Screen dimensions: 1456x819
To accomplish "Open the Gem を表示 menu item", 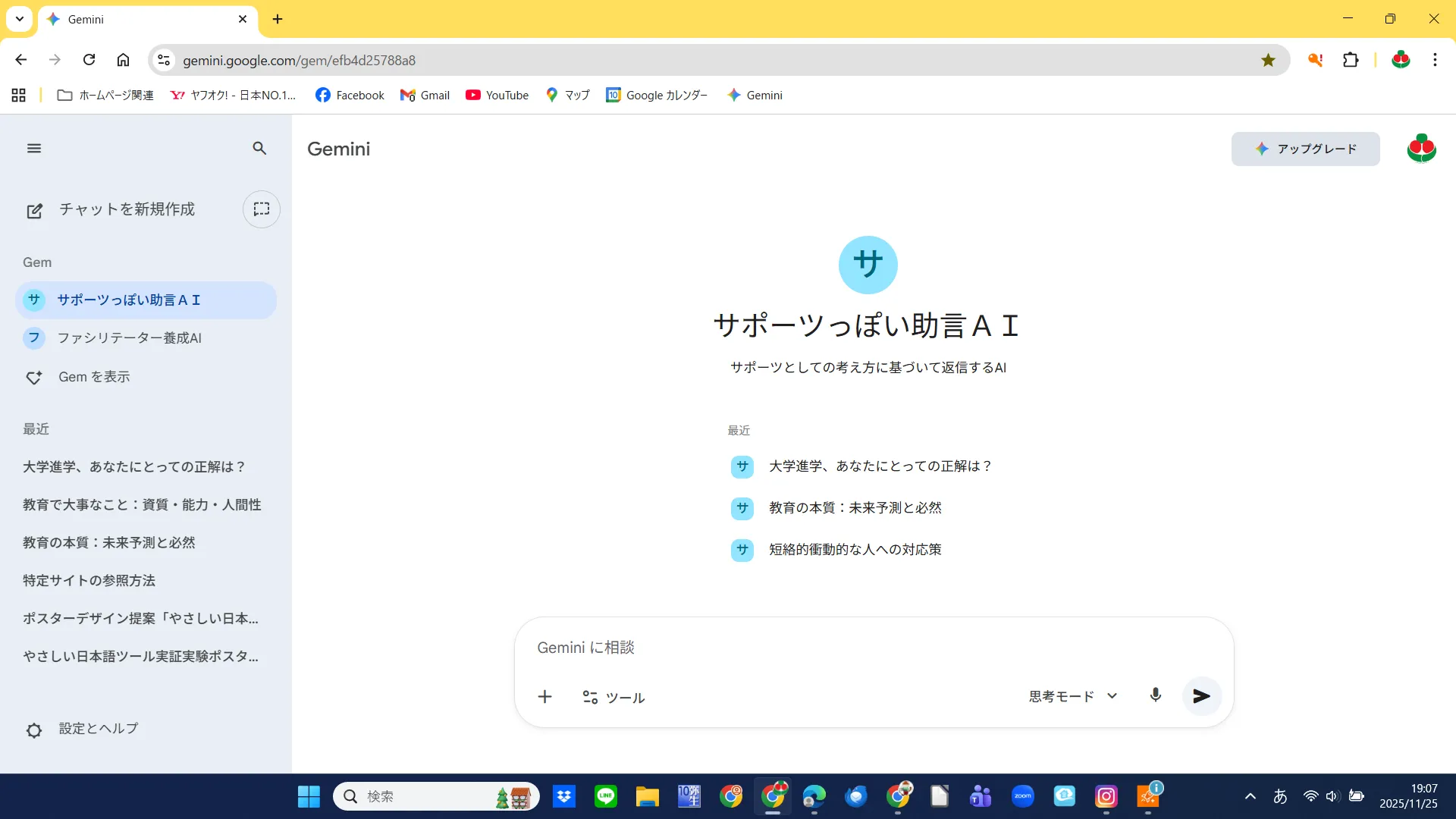I will (94, 377).
